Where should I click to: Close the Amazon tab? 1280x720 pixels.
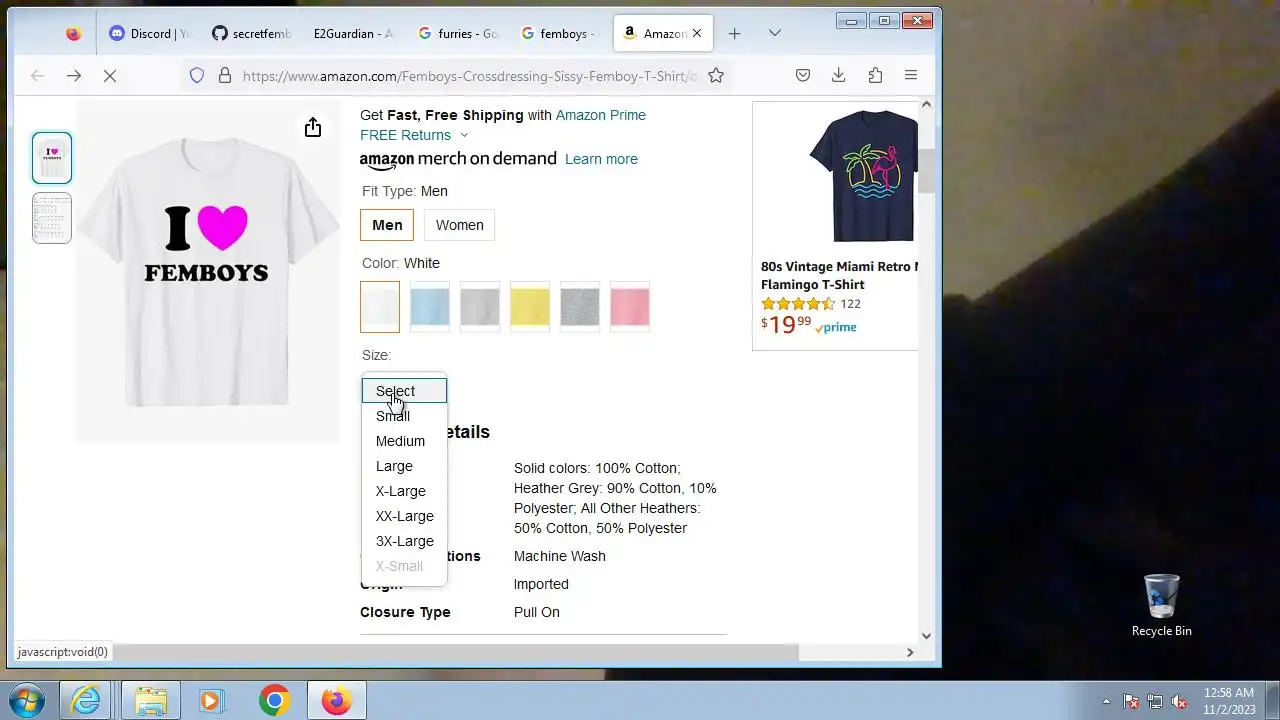point(697,33)
